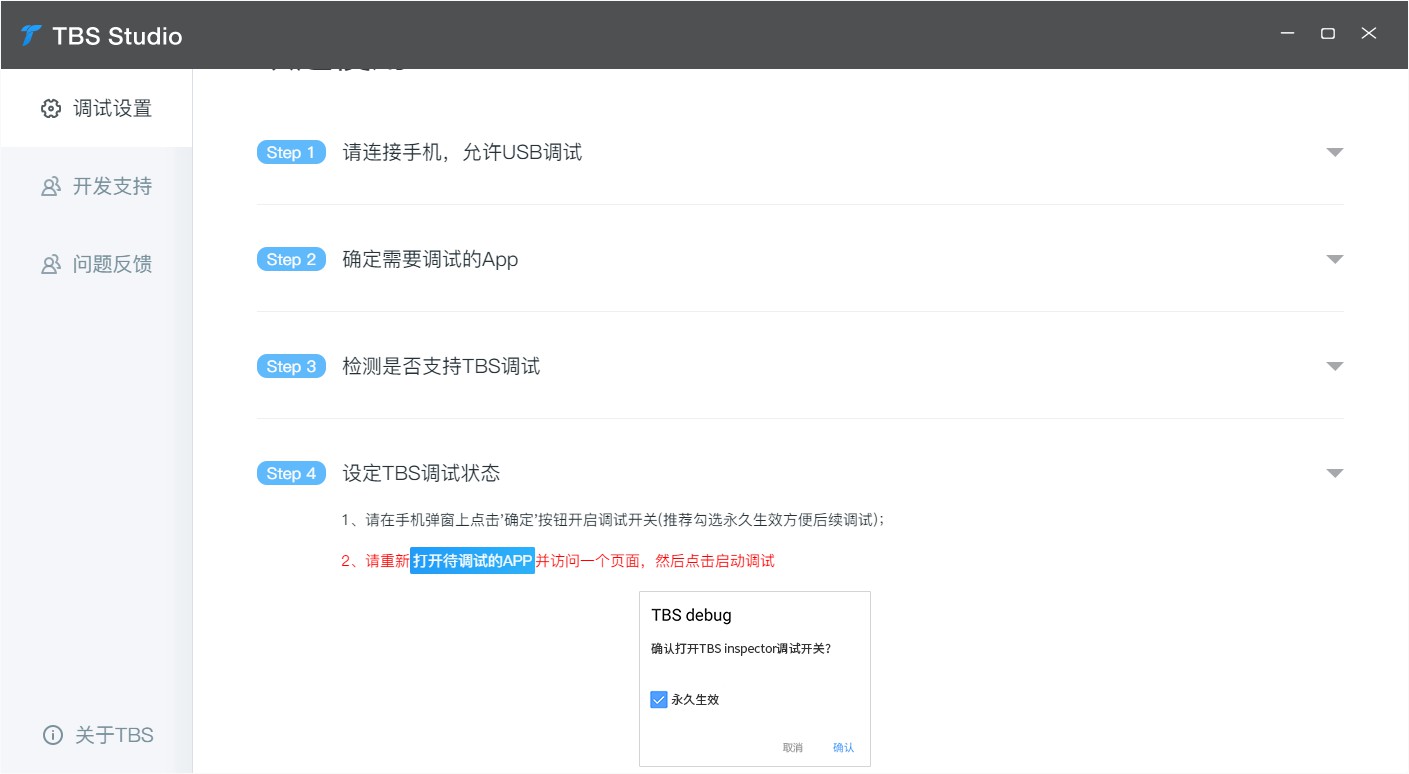Viewport: 1409px width, 774px height.
Task: Click the info icon beside 关于TBS
Action: point(53,735)
